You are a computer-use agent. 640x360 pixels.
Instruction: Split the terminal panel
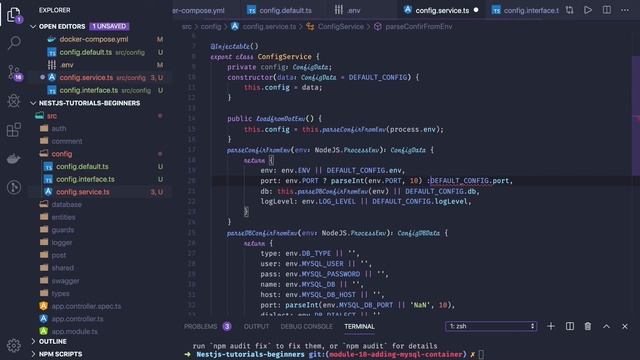point(569,326)
